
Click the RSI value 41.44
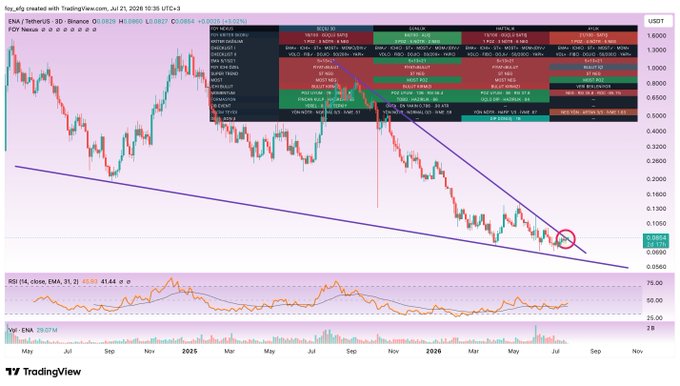108,281
